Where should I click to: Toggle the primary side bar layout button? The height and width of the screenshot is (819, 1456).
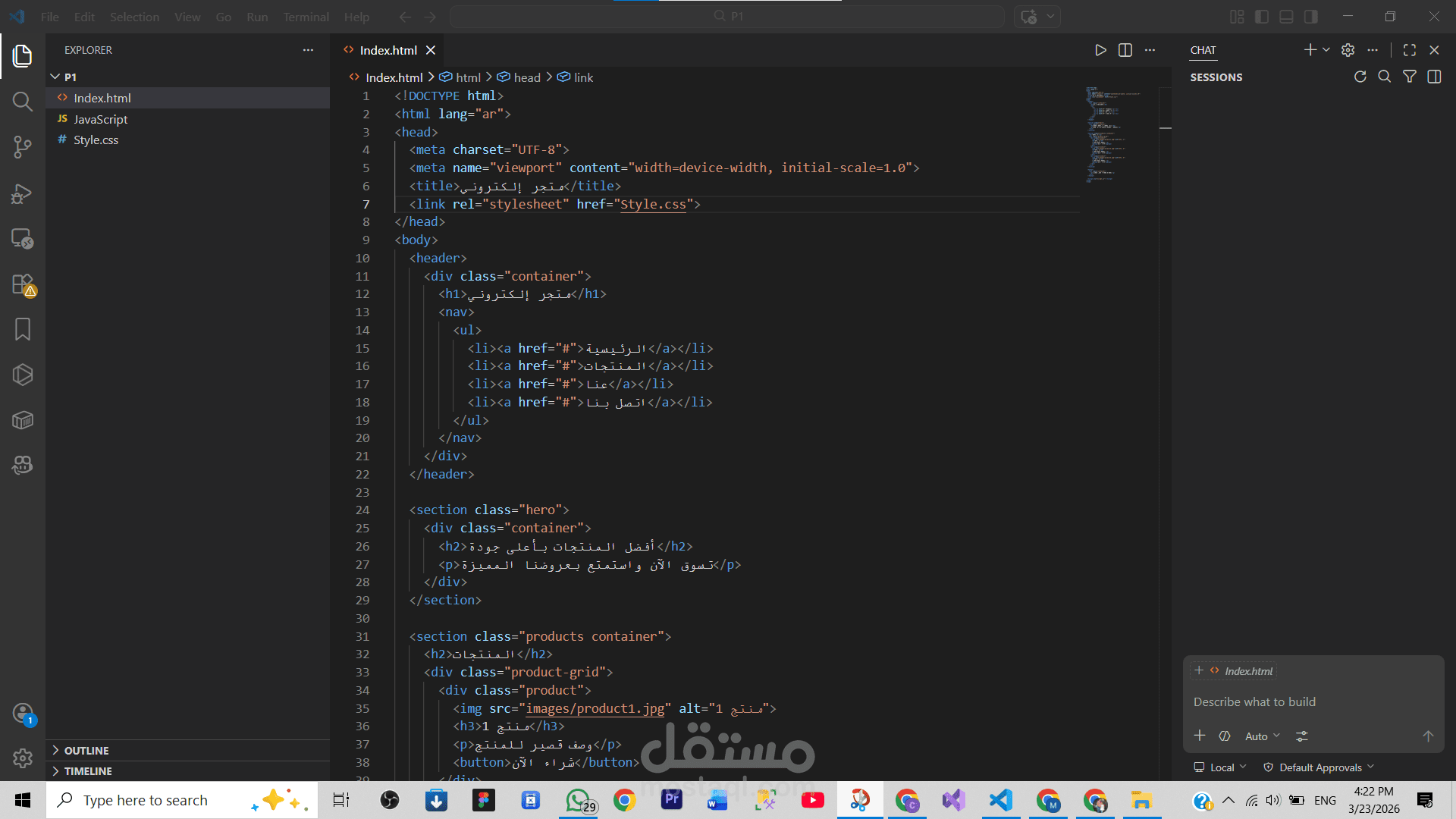[x=1262, y=17]
